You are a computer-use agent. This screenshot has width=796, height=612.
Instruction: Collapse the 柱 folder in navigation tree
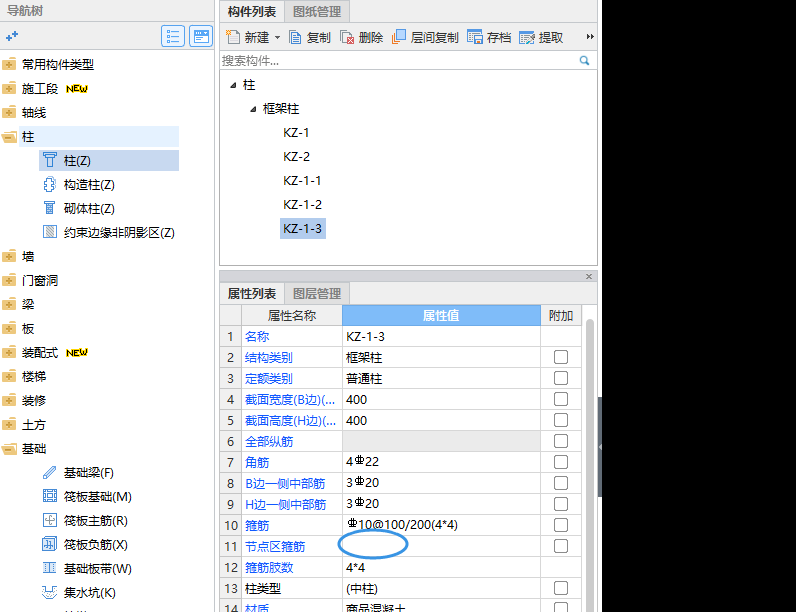[9, 137]
